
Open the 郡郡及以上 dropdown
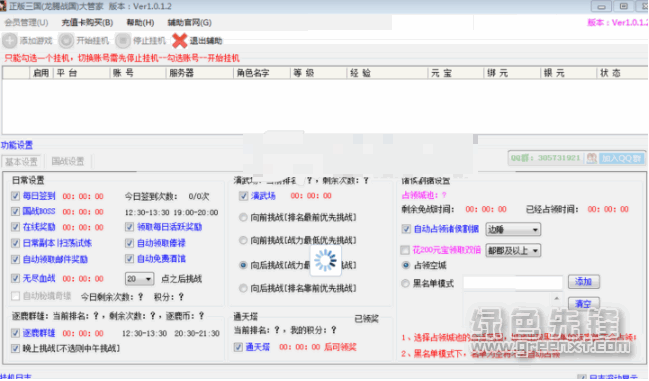click(513, 250)
